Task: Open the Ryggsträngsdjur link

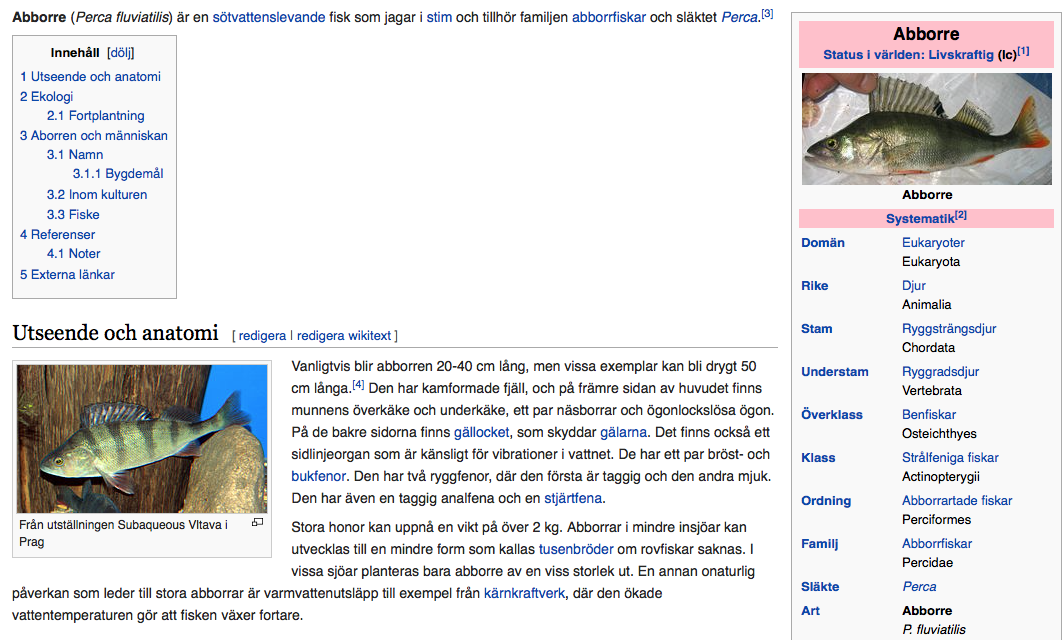Action: point(949,329)
